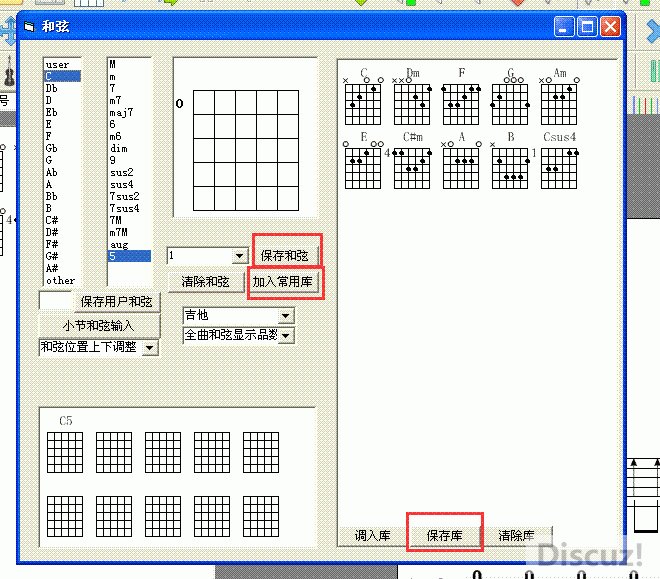Click the 小节和弦输入 button
The image size is (660, 579).
click(x=99, y=326)
